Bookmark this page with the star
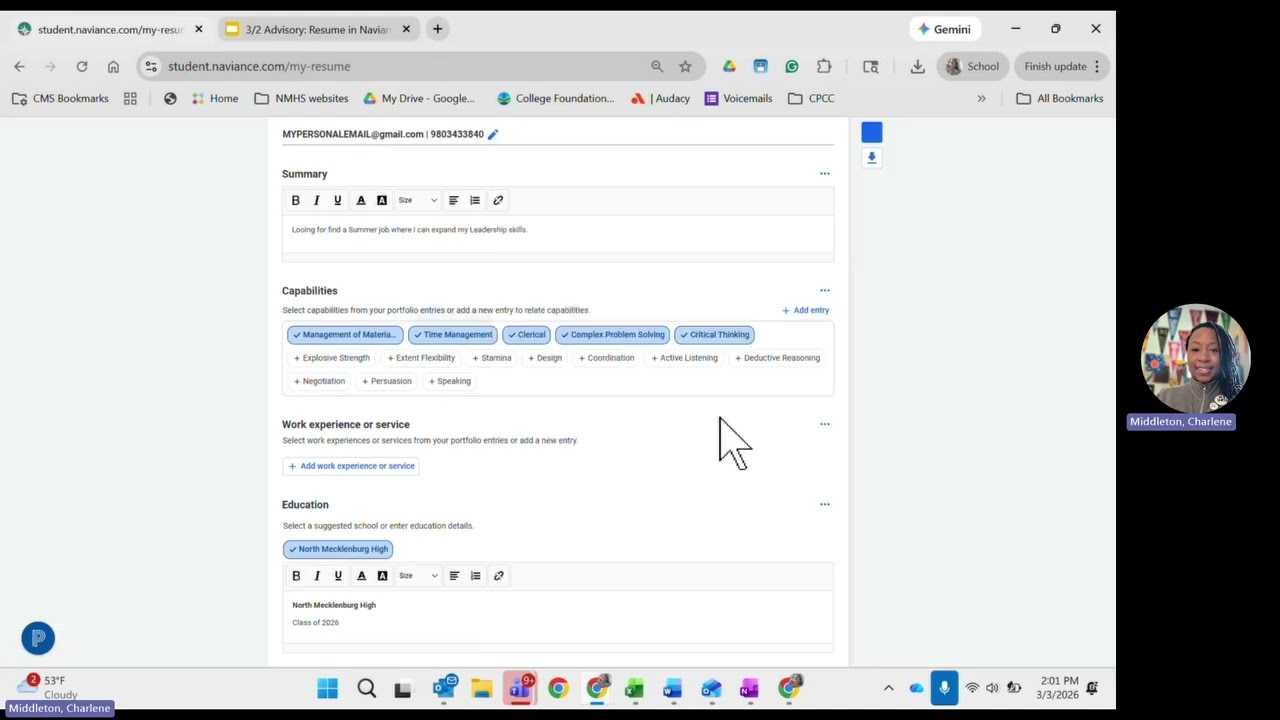The height and width of the screenshot is (720, 1280). (685, 66)
